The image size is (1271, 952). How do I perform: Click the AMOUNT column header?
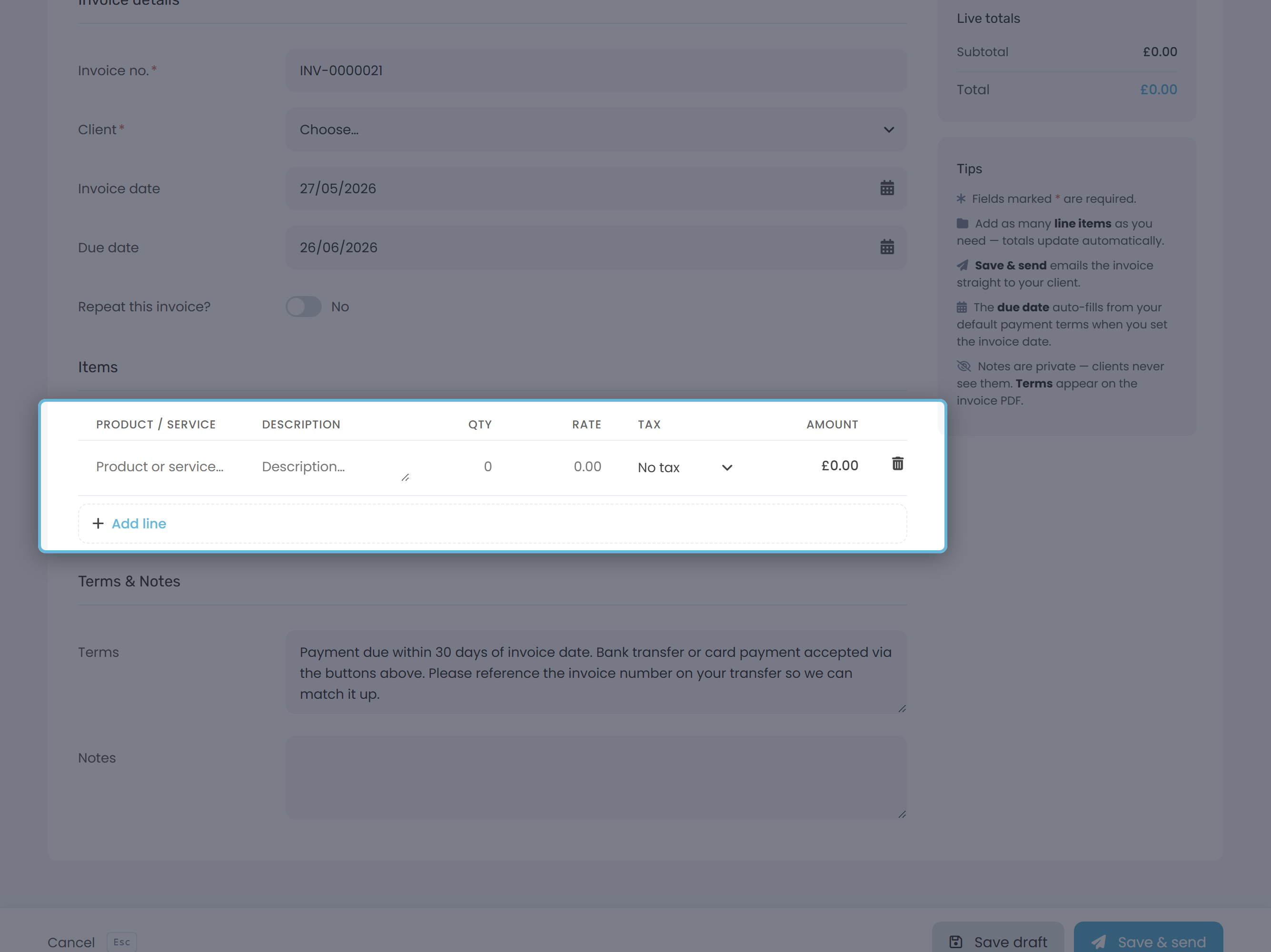(832, 425)
